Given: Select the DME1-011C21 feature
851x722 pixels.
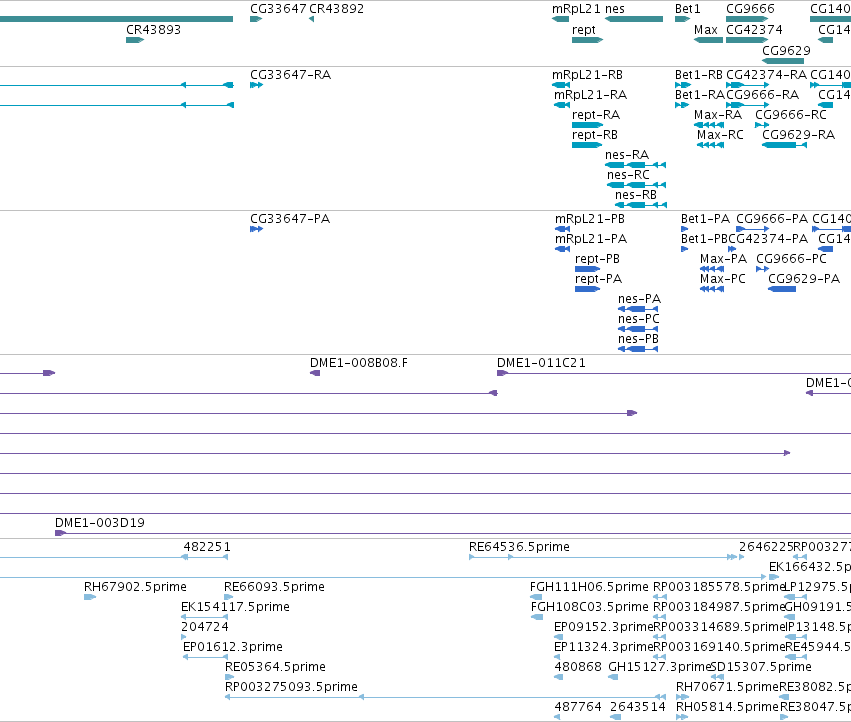Looking at the screenshot, I should point(541,362).
